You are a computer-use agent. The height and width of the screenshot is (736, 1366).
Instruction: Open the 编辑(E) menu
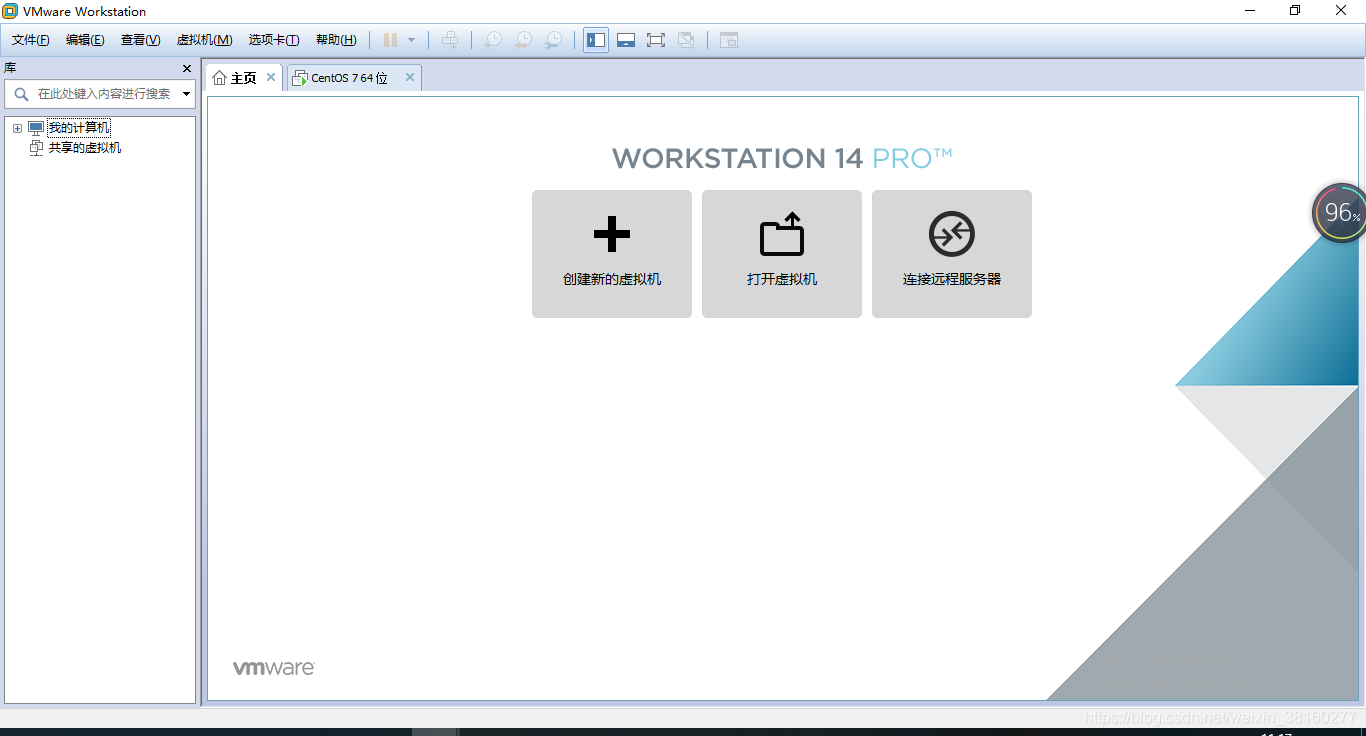tap(85, 40)
